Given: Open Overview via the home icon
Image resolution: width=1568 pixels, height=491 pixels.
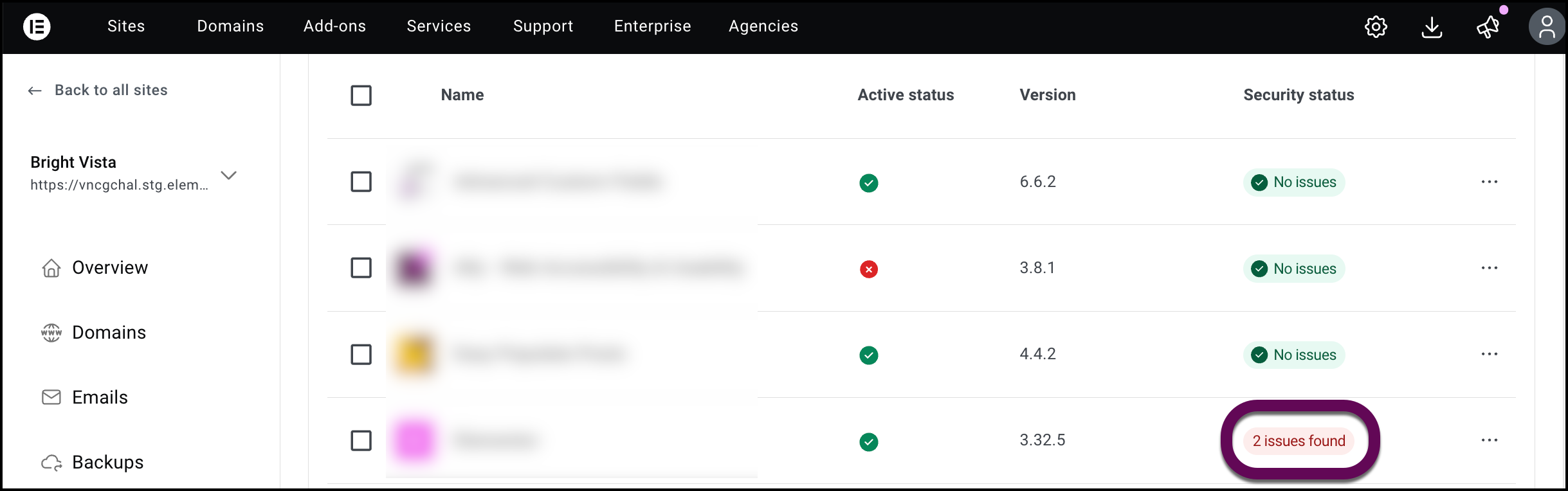Looking at the screenshot, I should coord(51,268).
